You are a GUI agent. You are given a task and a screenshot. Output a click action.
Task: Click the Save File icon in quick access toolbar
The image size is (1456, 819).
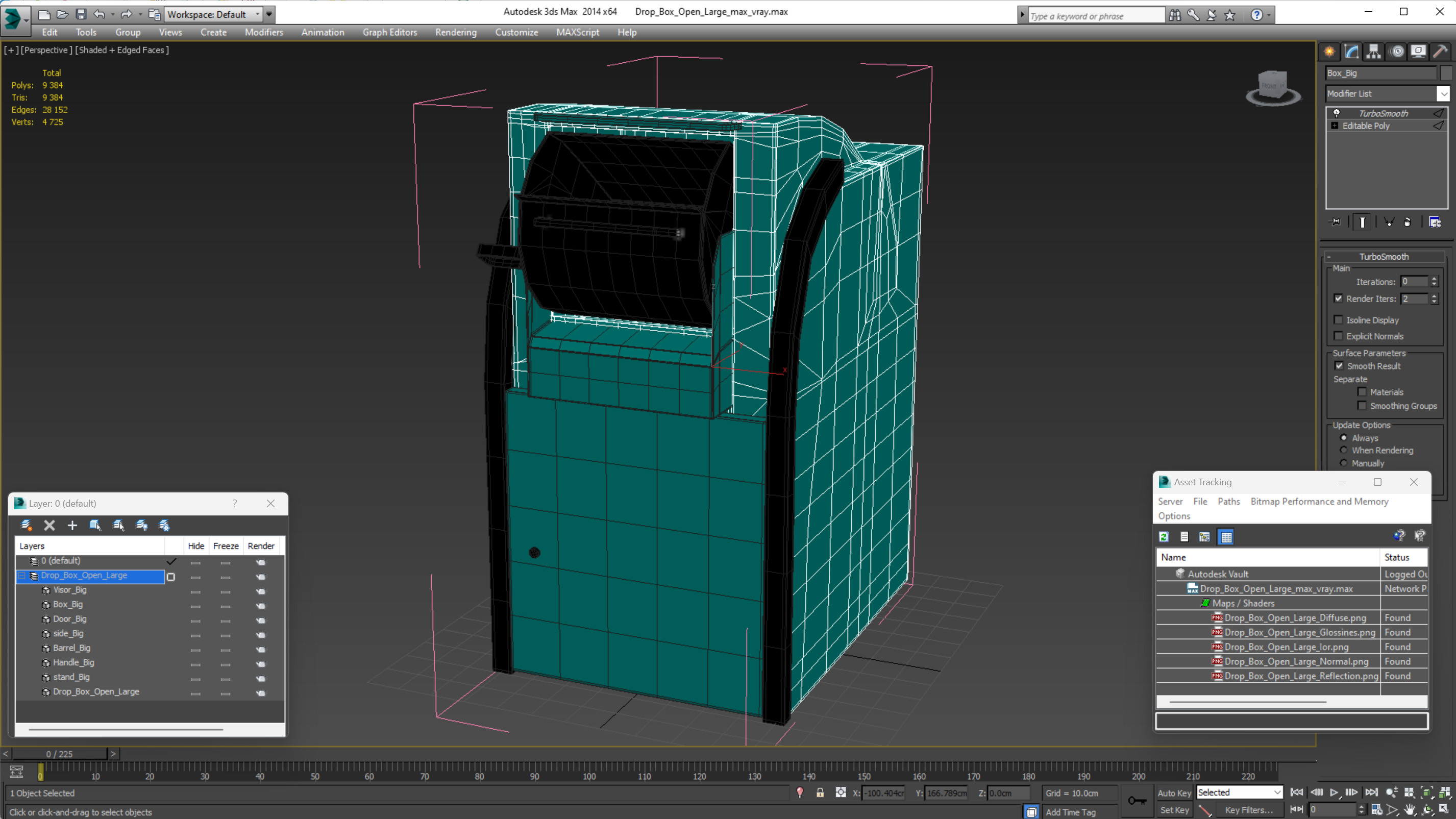(x=81, y=14)
